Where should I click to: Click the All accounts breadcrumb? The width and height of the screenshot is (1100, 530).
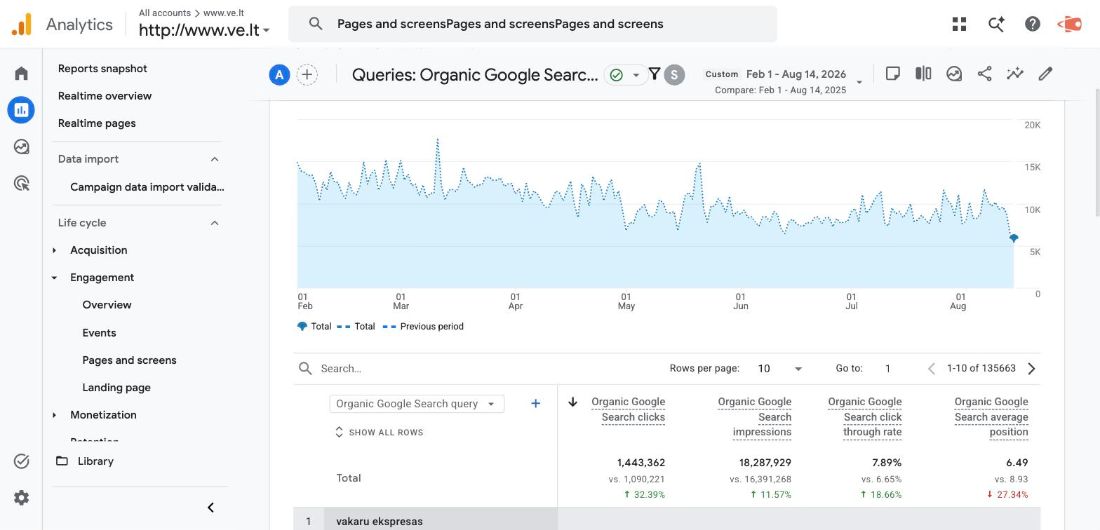[164, 13]
